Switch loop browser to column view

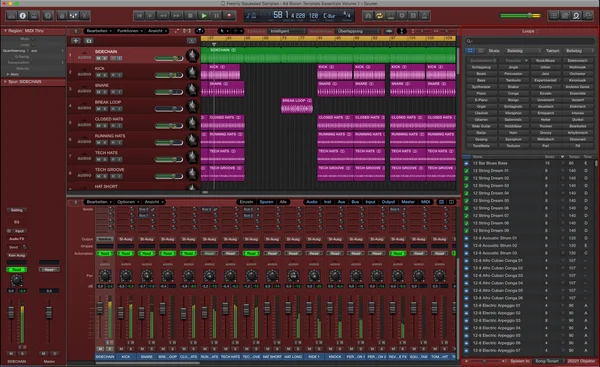tap(480, 51)
